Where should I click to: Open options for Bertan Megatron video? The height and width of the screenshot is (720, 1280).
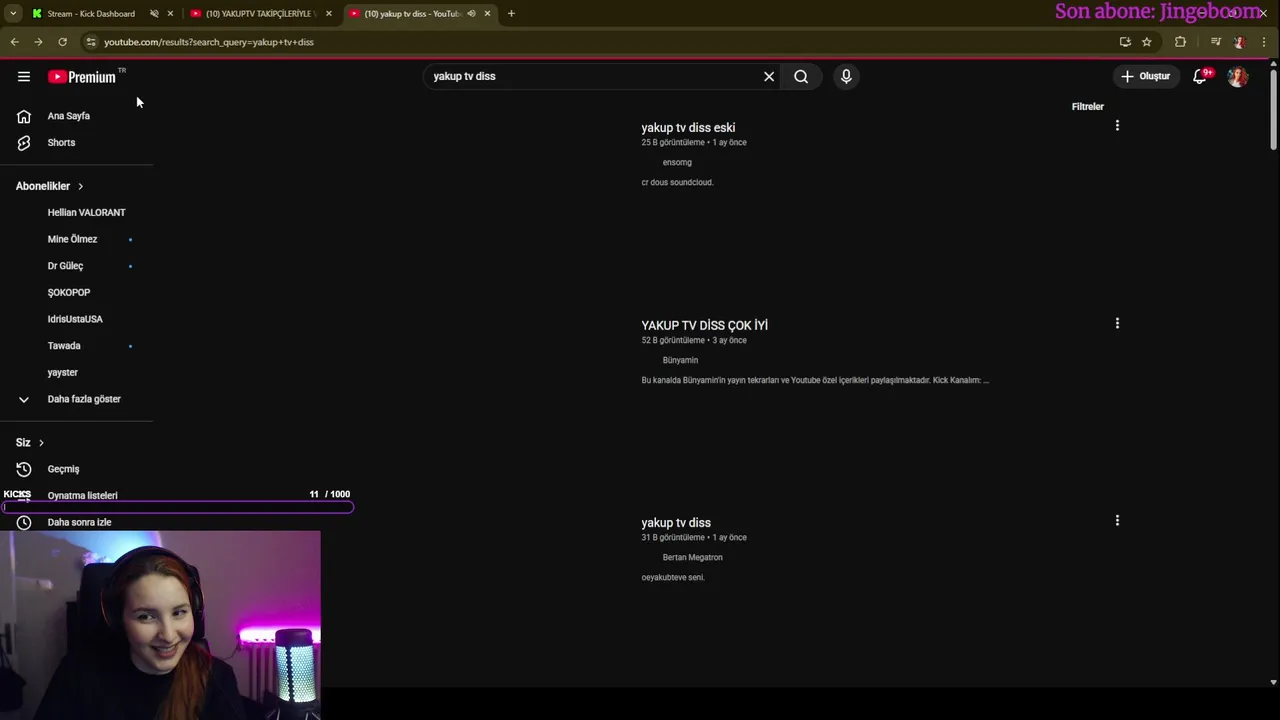pos(1117,520)
